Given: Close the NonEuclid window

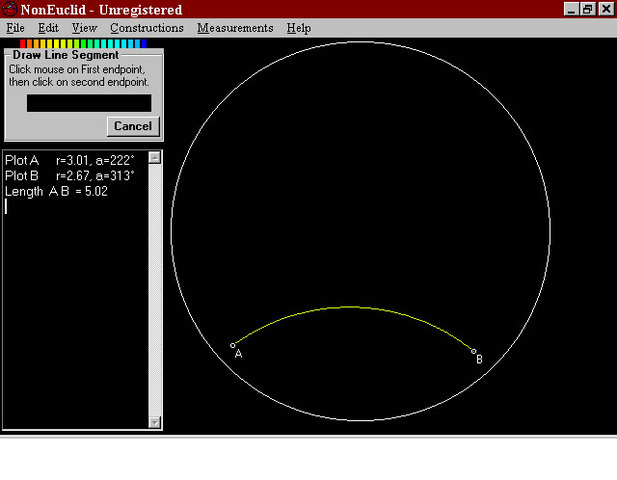Looking at the screenshot, I should 606,9.
